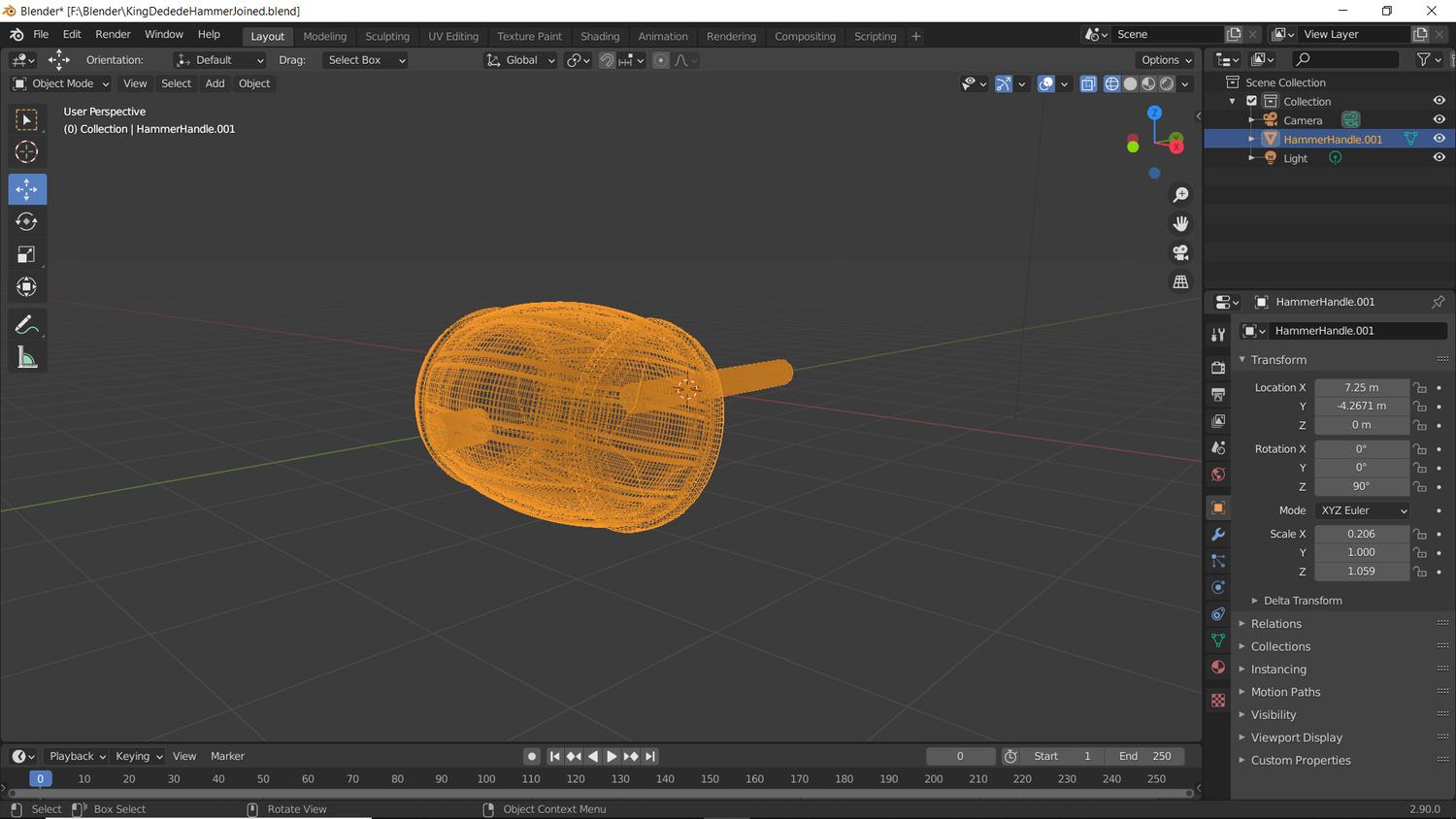Click the Options button in header
1456x819 pixels.
(1166, 60)
